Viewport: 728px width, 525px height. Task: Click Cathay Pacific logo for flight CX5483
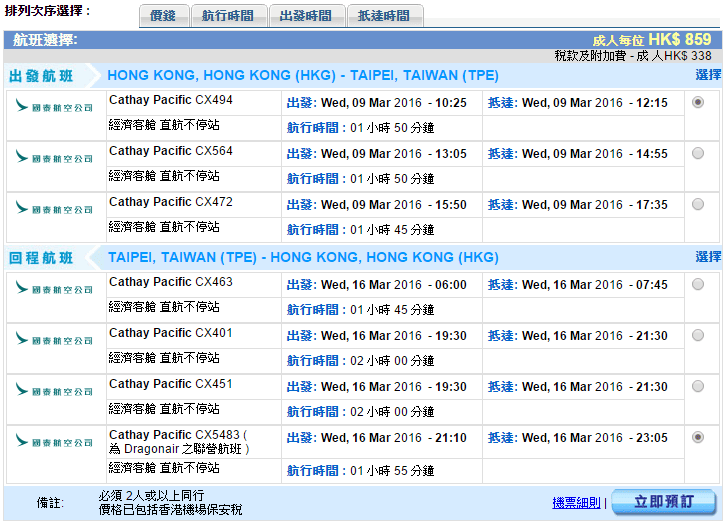click(x=55, y=441)
